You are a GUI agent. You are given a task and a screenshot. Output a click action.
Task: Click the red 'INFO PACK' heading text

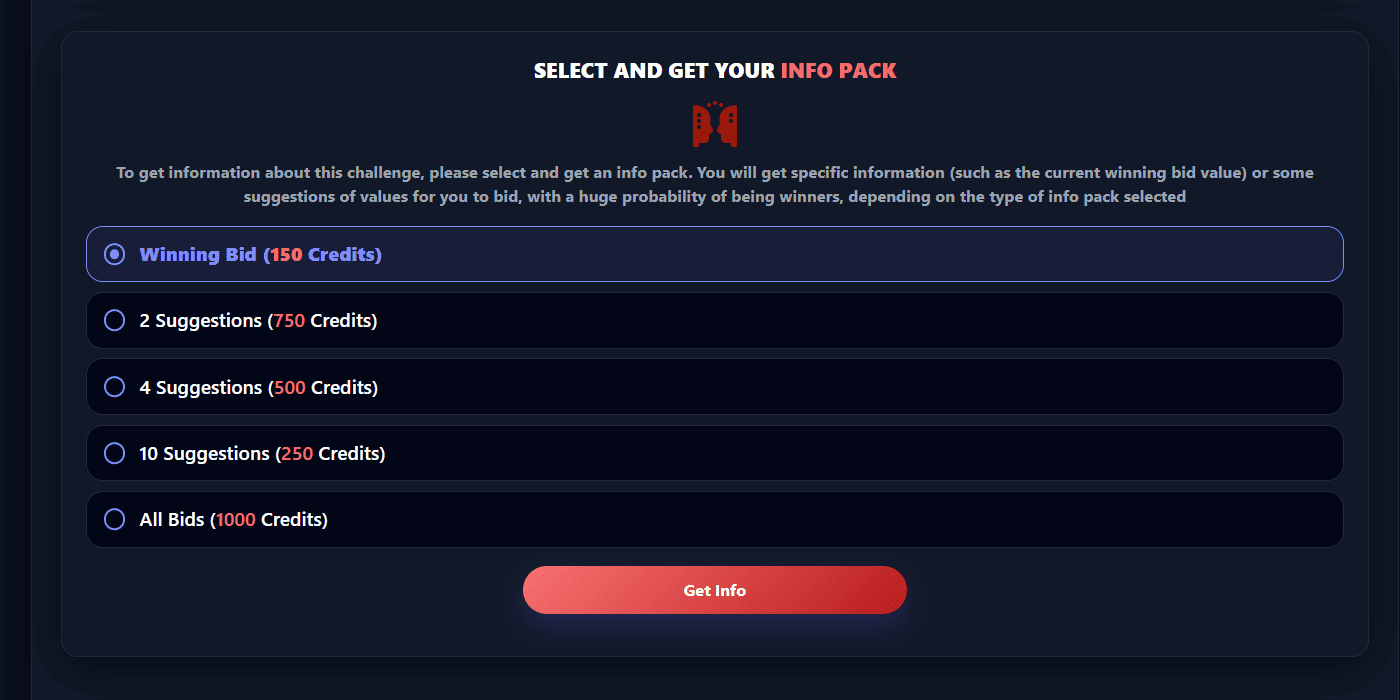838,71
